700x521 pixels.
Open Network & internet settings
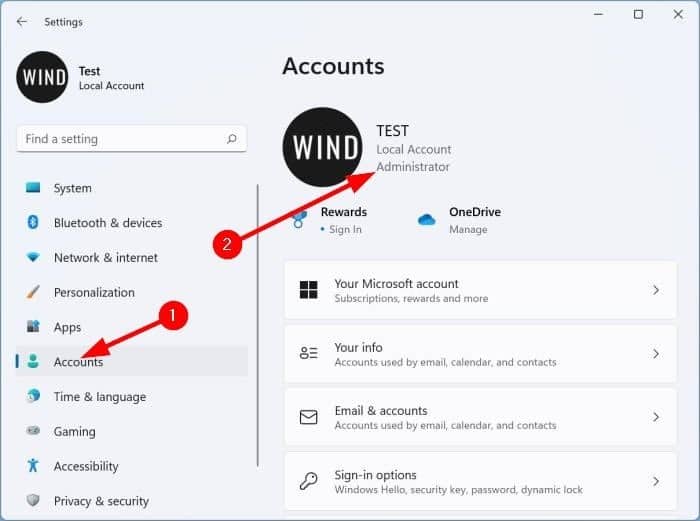[132, 257]
